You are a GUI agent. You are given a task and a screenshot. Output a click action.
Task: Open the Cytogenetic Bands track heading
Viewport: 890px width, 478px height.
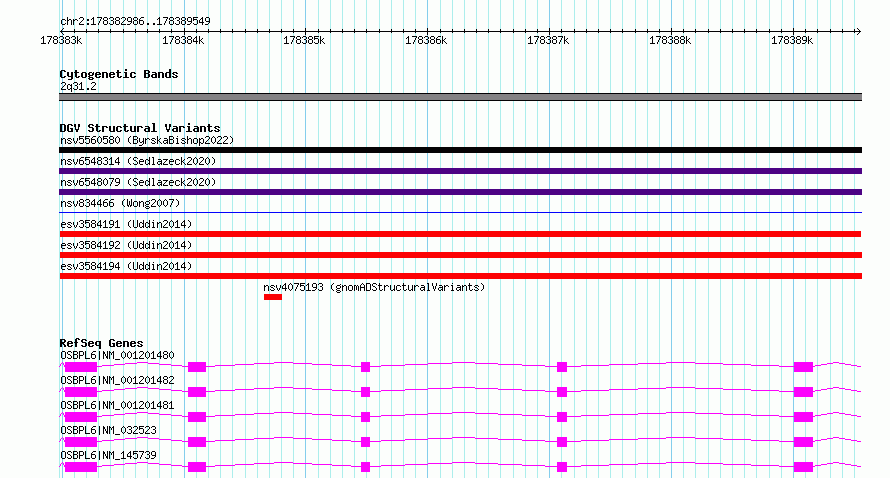[x=119, y=74]
